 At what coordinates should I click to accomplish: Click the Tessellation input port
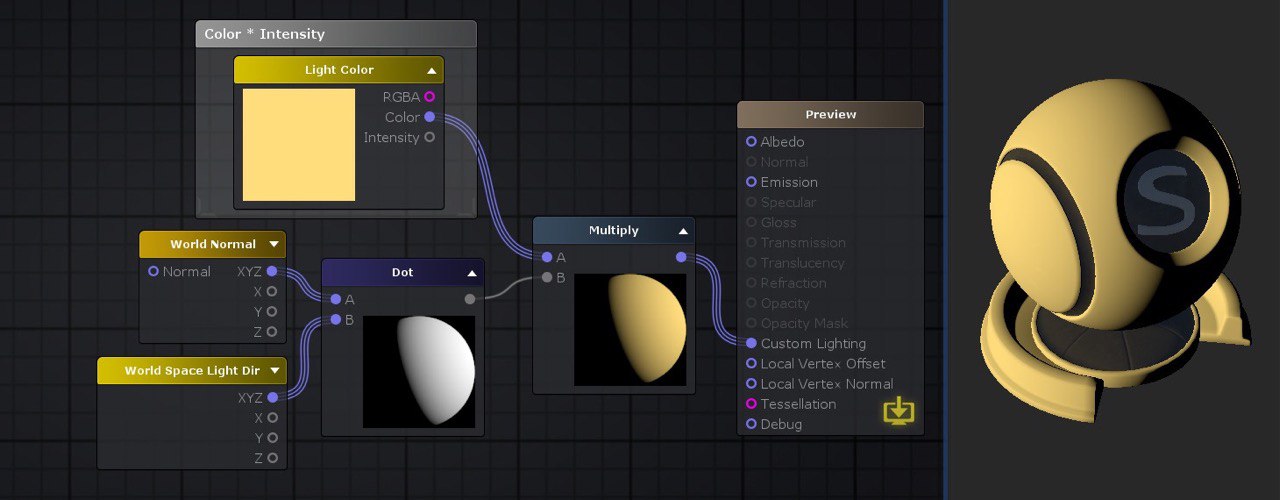(751, 404)
